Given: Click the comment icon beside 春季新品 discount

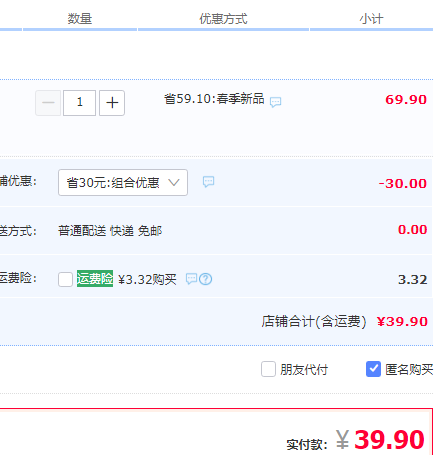Looking at the screenshot, I should coord(275,102).
